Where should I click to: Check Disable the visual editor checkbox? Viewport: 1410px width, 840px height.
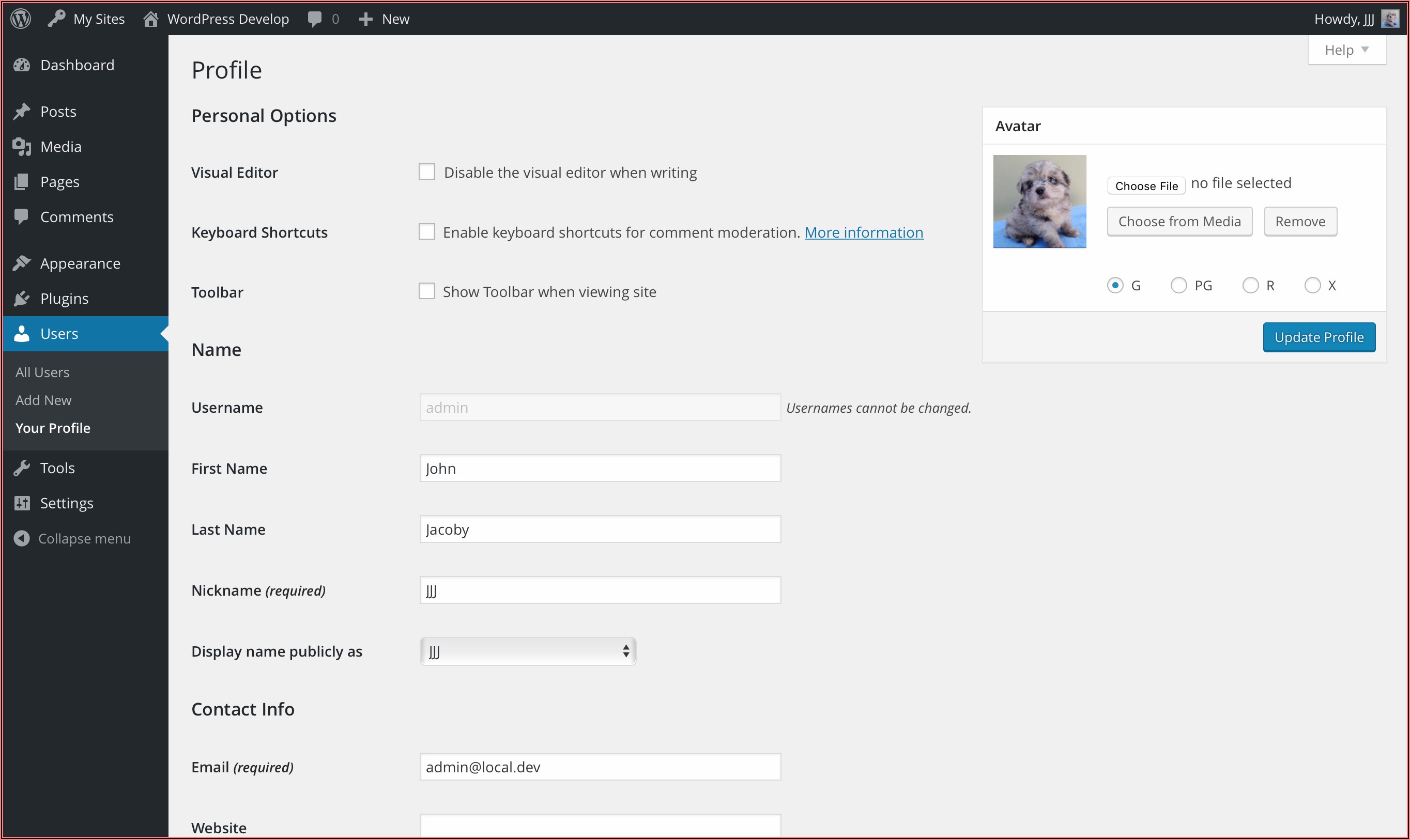point(427,172)
